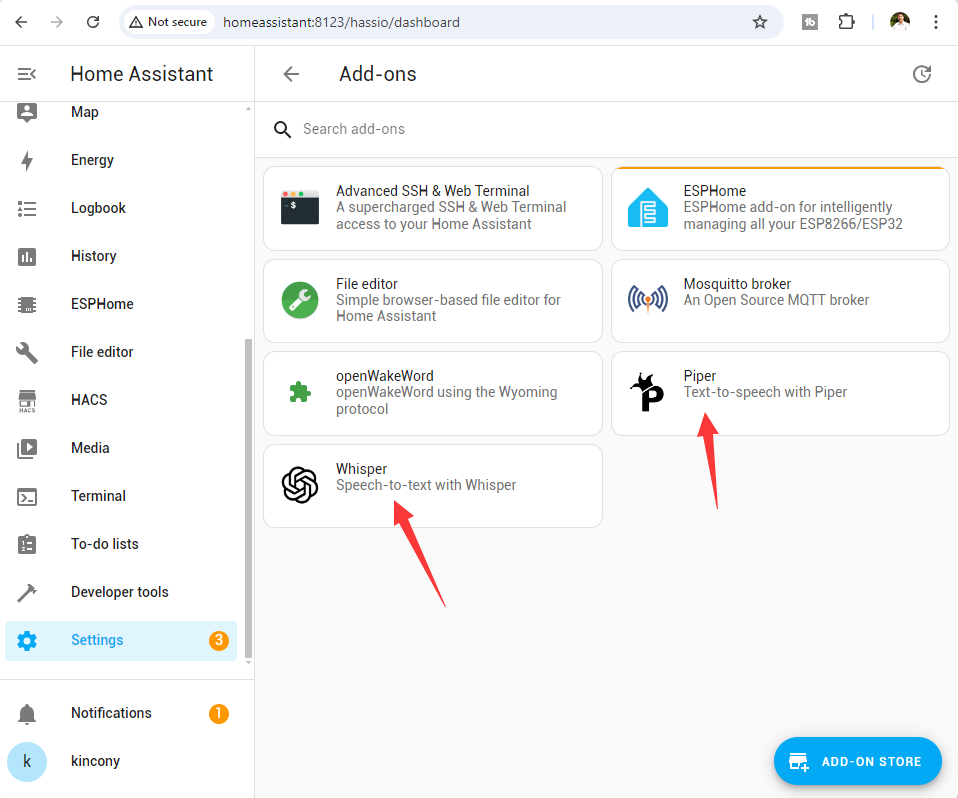Click the back arrow beside Add-ons title
This screenshot has height=798, width=958.
pos(291,74)
